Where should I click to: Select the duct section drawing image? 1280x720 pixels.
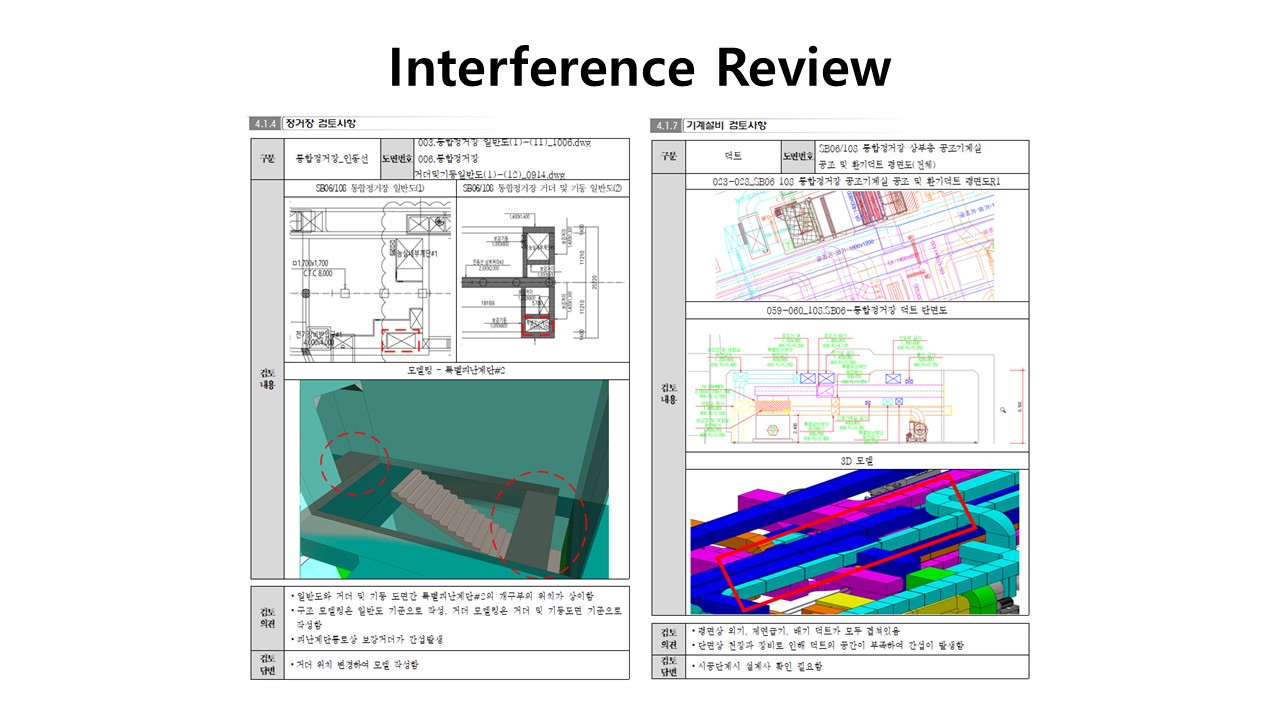[x=857, y=385]
